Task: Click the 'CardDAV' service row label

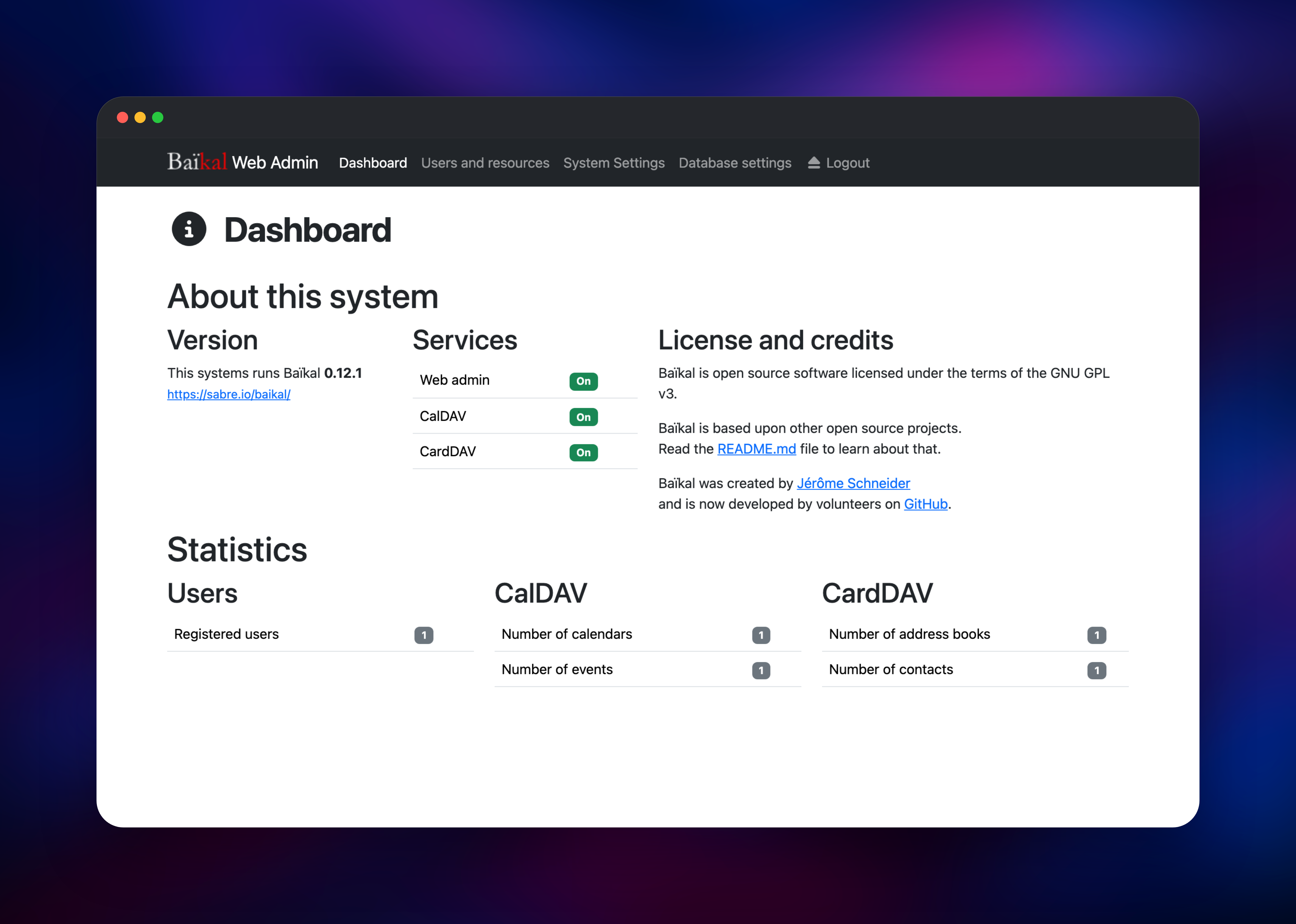Action: click(447, 452)
